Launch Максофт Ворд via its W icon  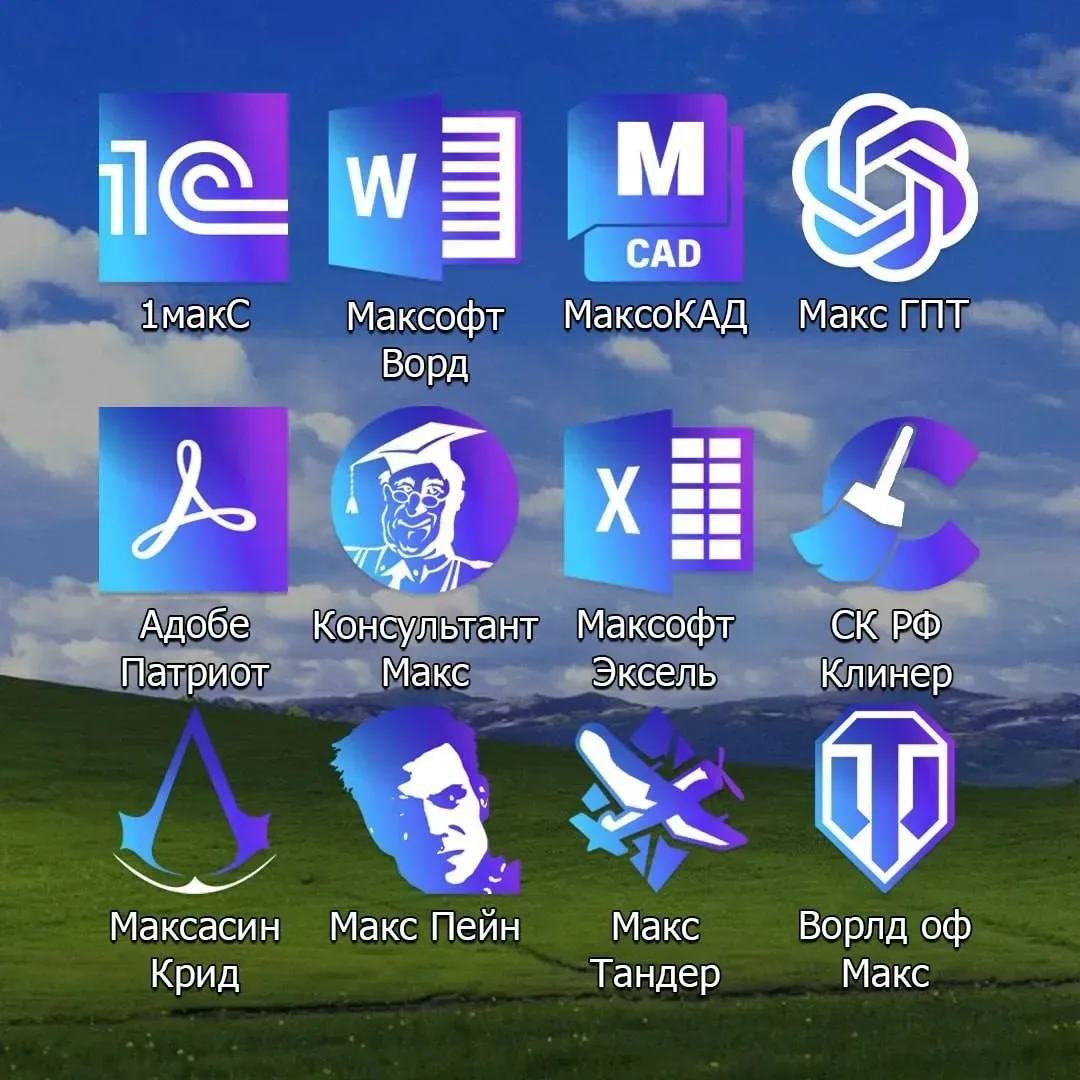(x=425, y=190)
